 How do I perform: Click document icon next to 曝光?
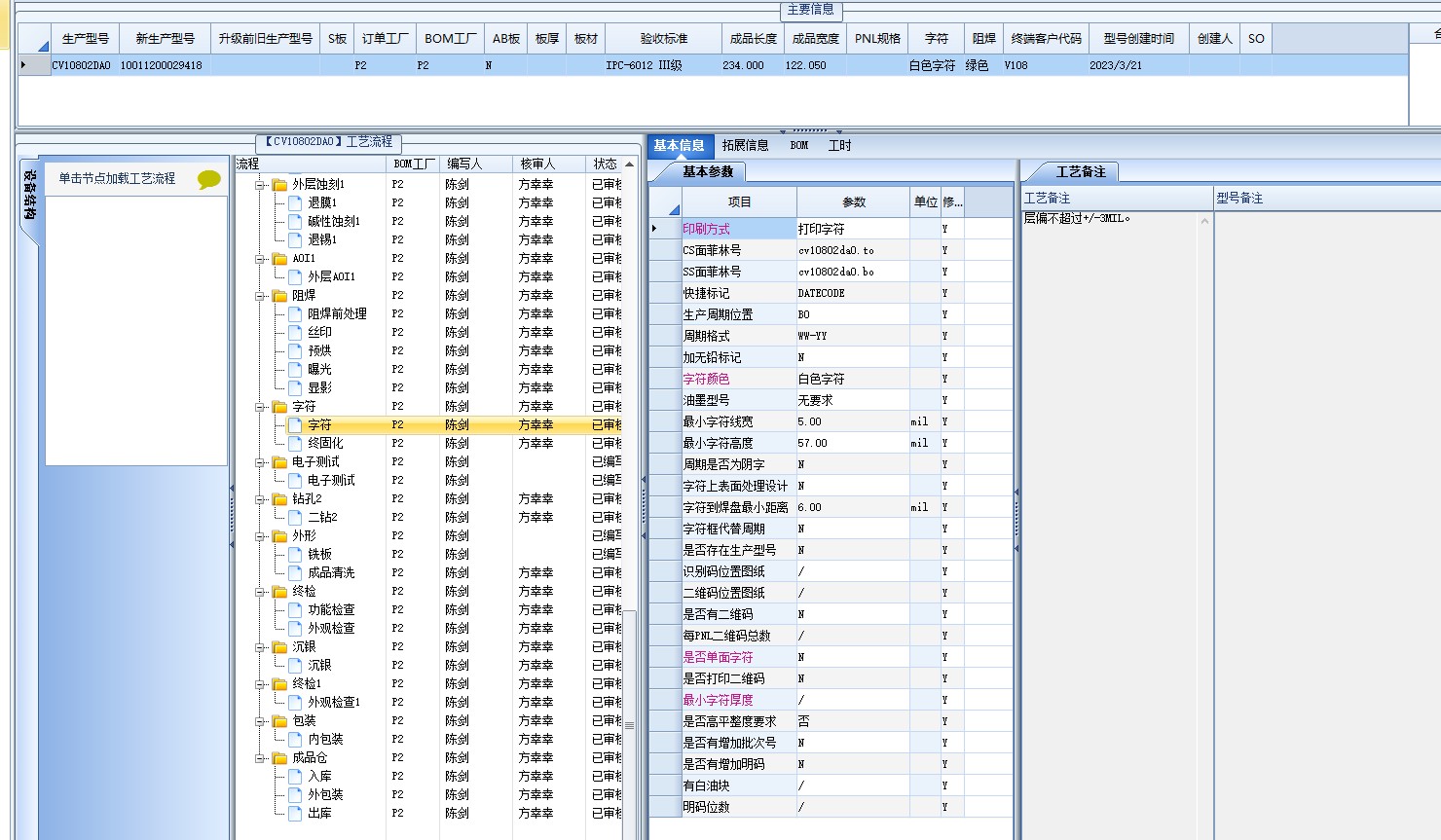(295, 369)
